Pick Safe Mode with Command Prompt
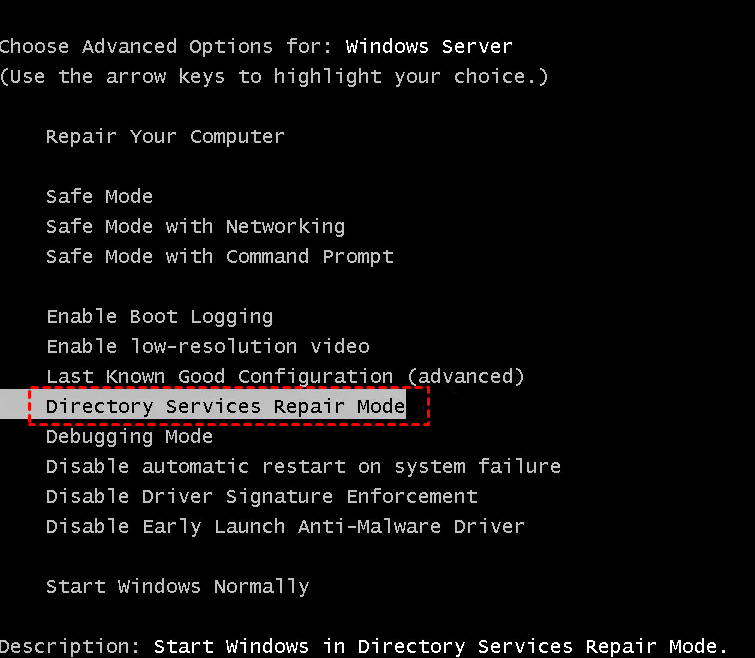 point(219,257)
